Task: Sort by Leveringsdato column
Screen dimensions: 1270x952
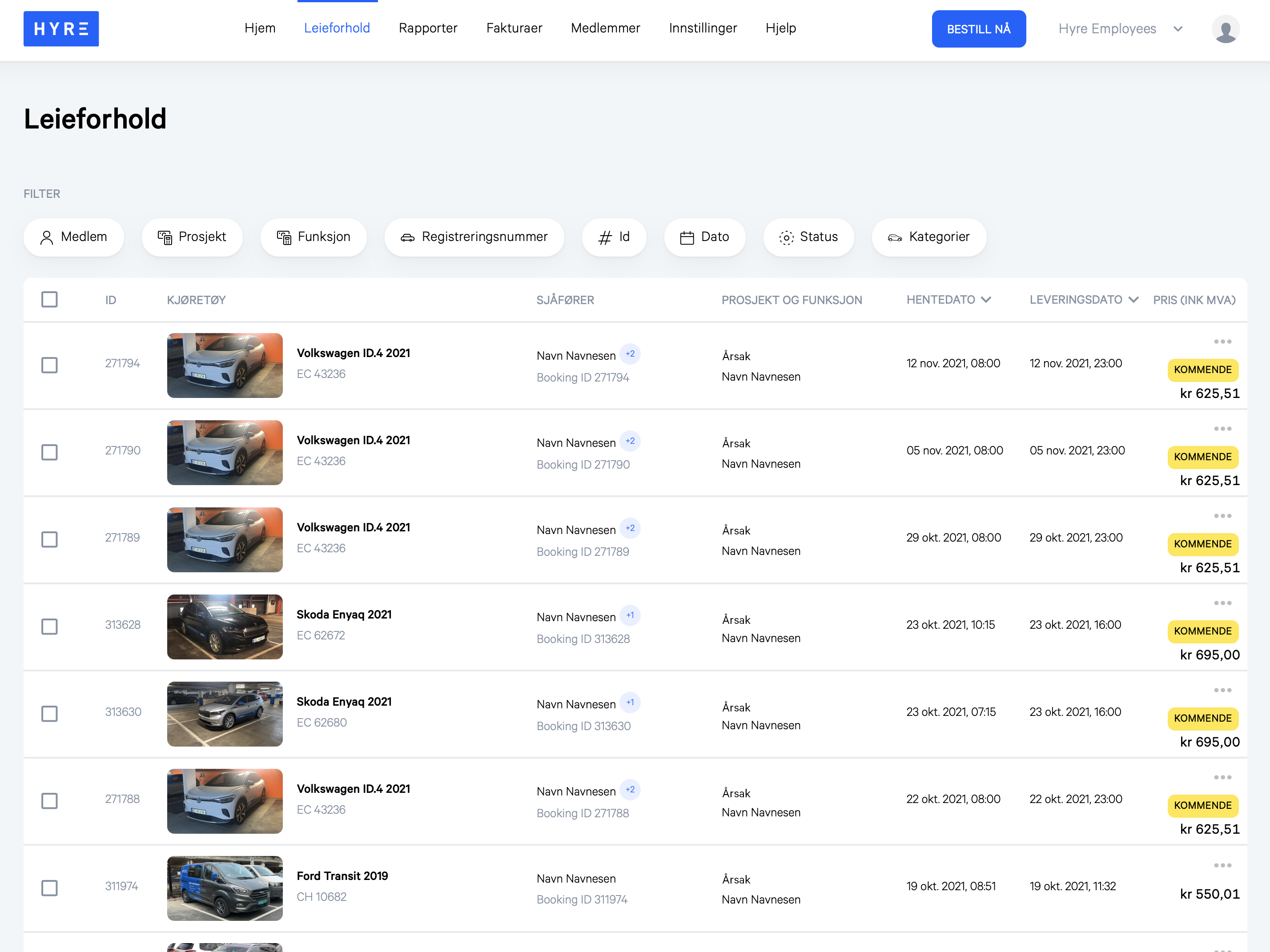Action: 1083,300
